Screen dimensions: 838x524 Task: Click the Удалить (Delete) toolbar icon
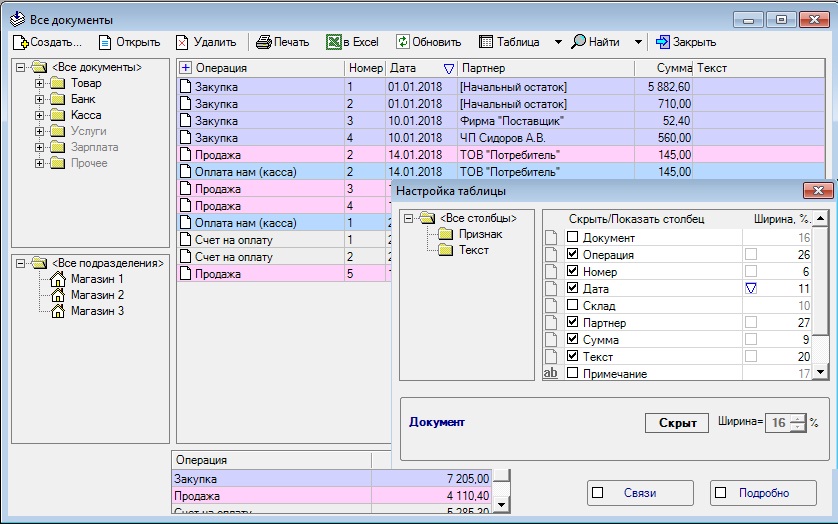pyautogui.click(x=182, y=42)
